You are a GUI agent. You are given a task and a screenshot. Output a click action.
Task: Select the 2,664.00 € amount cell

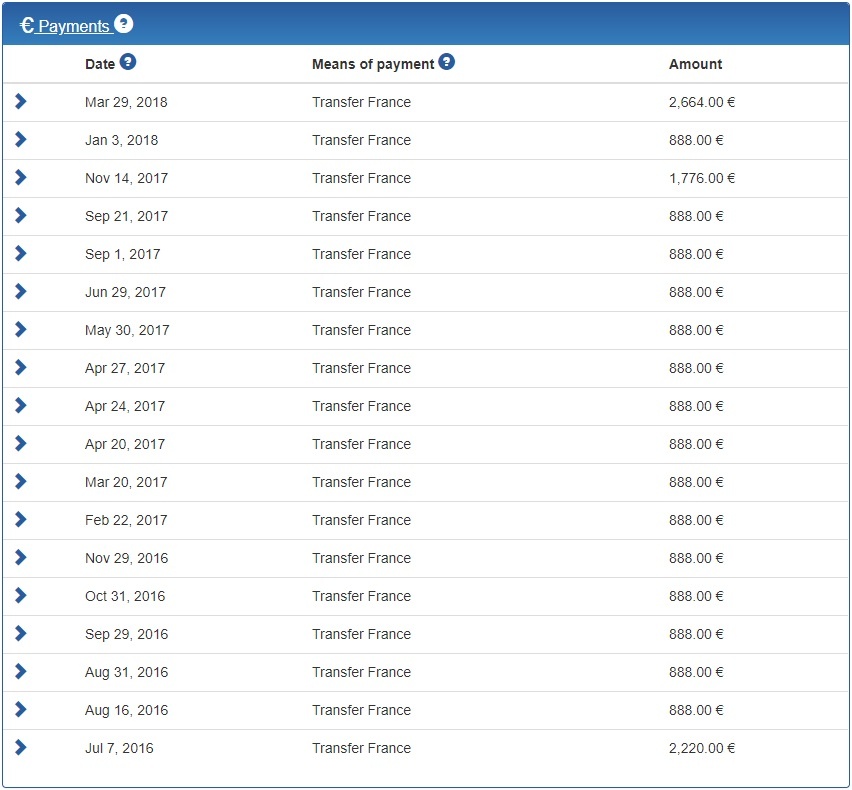pos(702,102)
